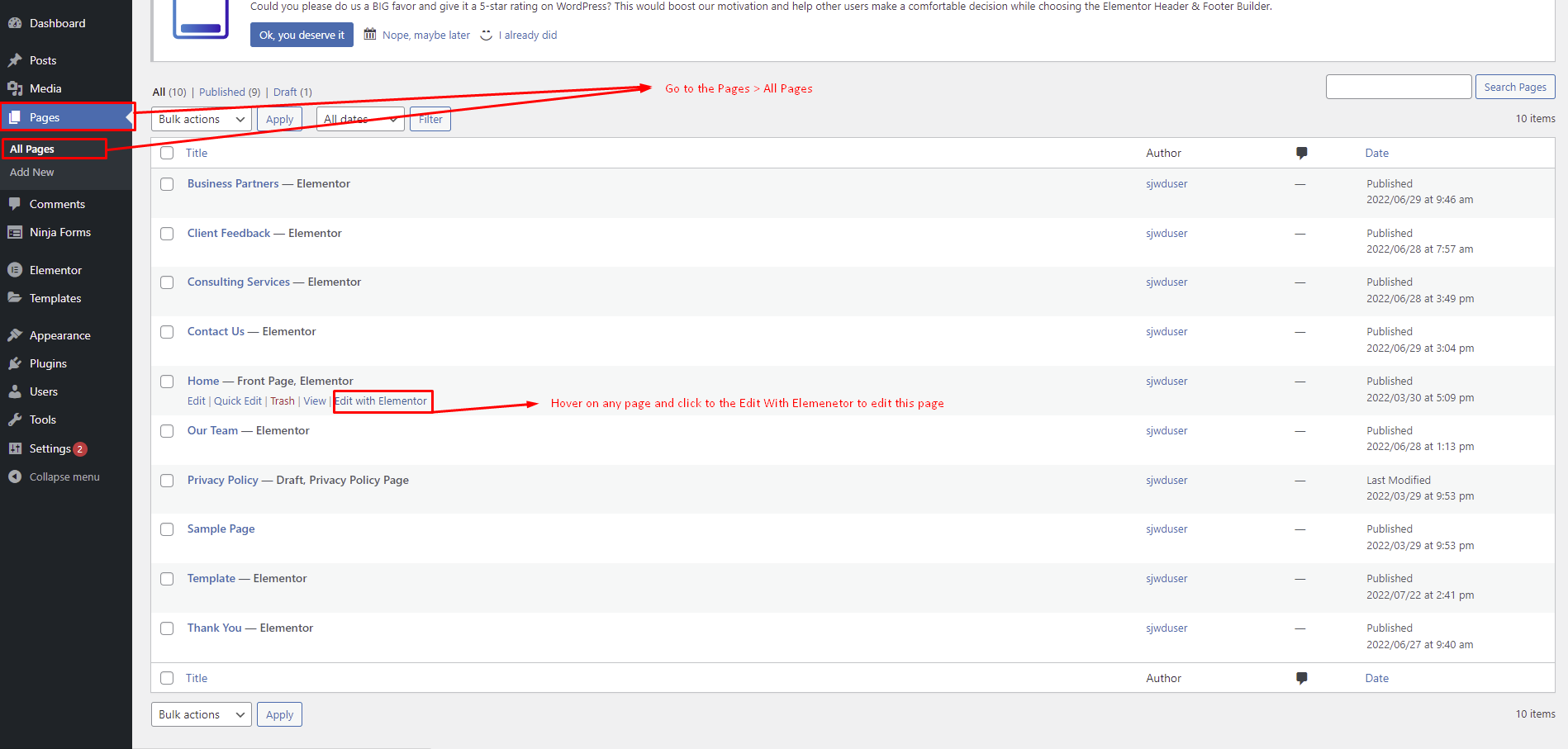This screenshot has width=1568, height=749.
Task: Click the sjwduser author link in Template row
Action: point(1166,578)
